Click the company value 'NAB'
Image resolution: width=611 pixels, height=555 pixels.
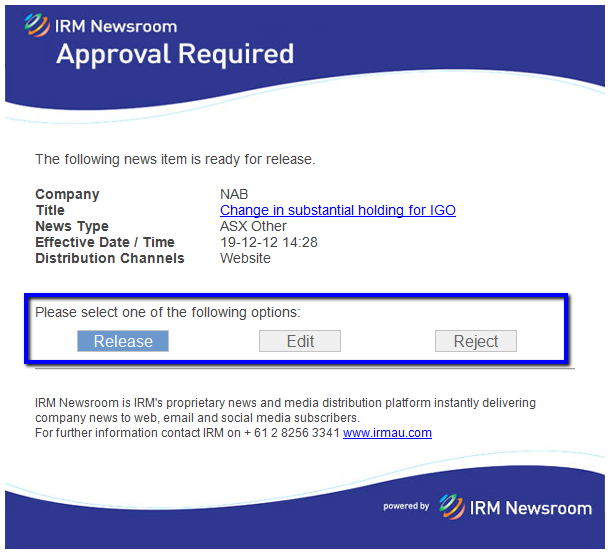coord(234,194)
